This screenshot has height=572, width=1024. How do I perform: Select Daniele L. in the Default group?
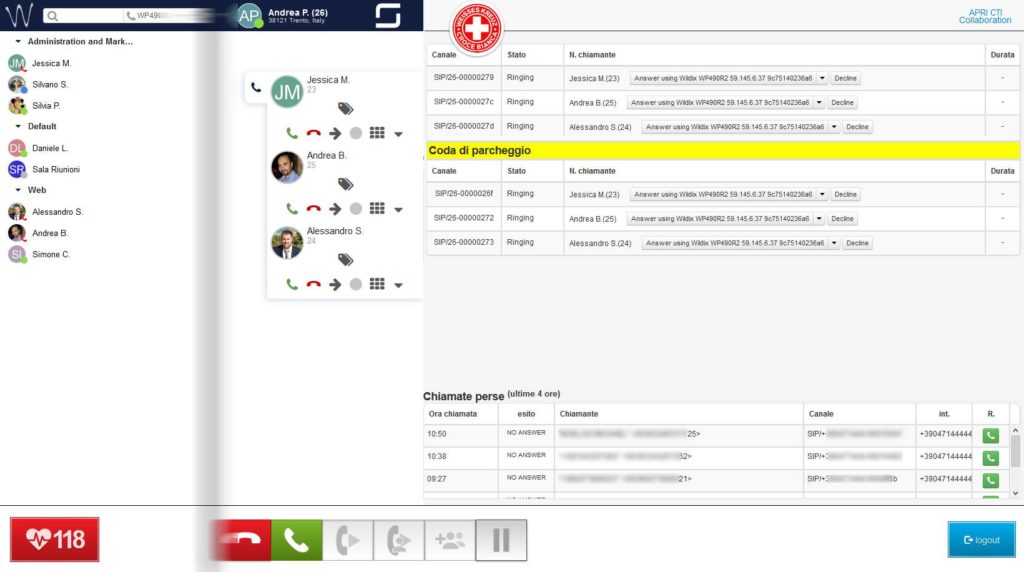50,148
